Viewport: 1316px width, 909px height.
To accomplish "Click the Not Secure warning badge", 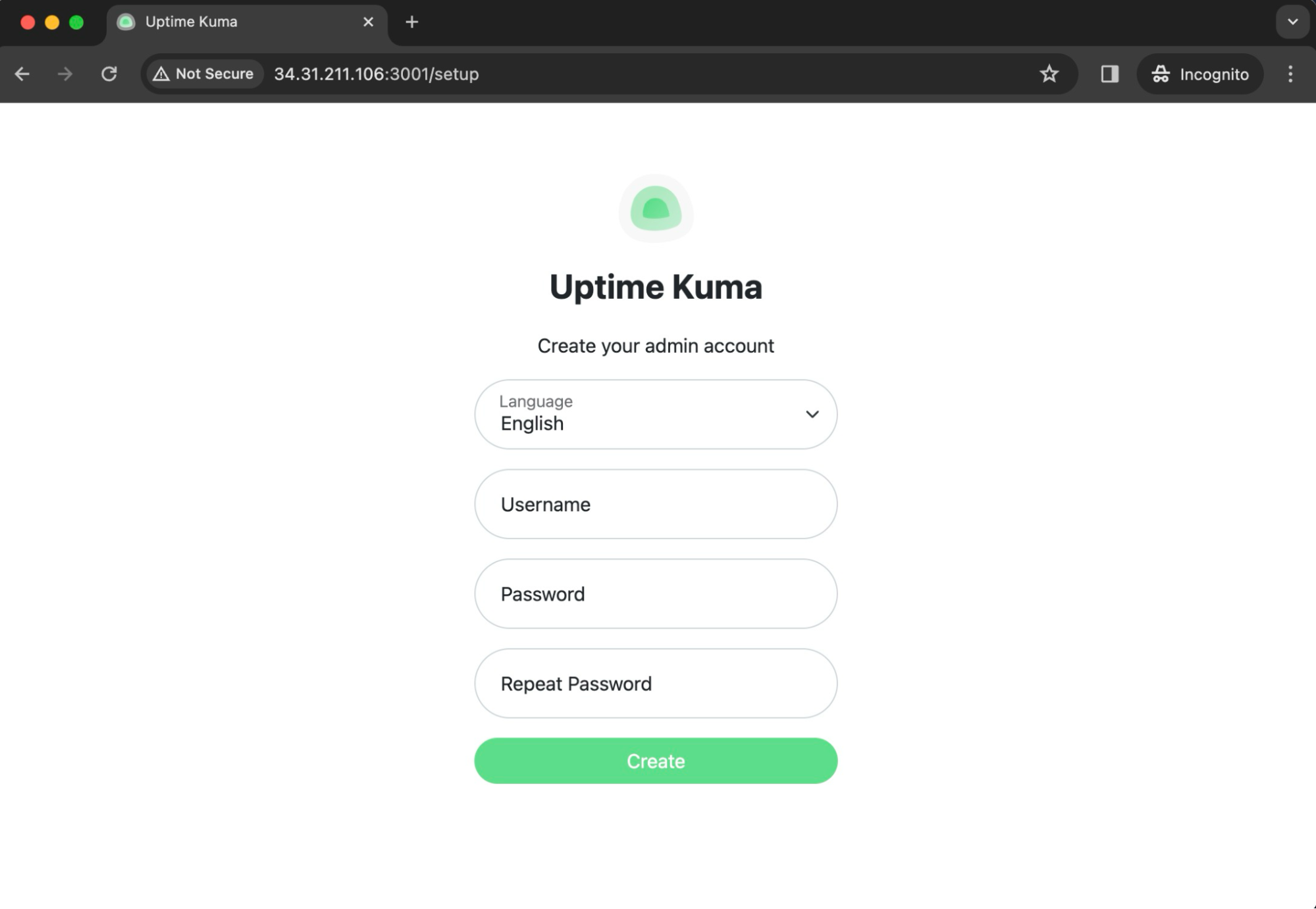I will (203, 74).
